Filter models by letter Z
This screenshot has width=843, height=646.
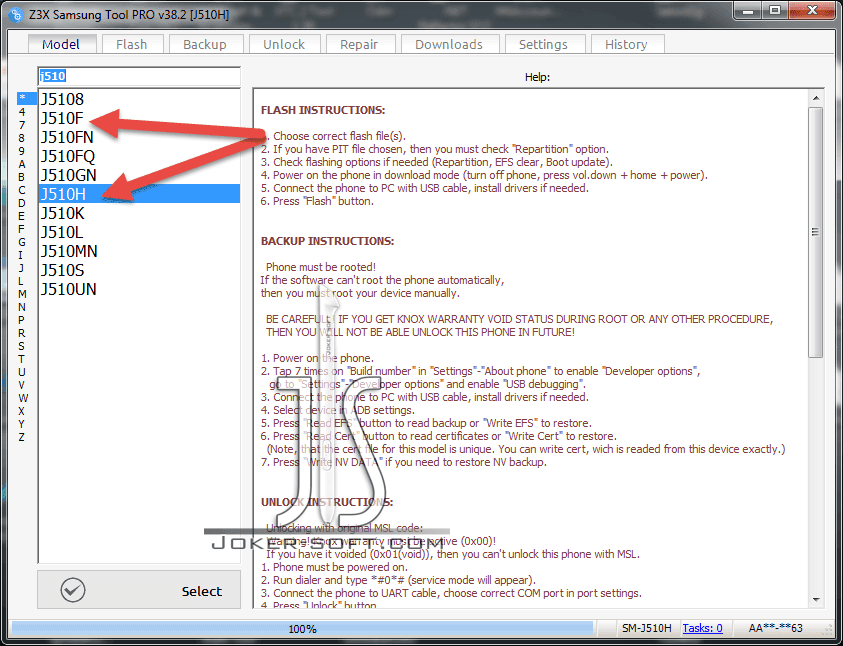pyautogui.click(x=22, y=437)
